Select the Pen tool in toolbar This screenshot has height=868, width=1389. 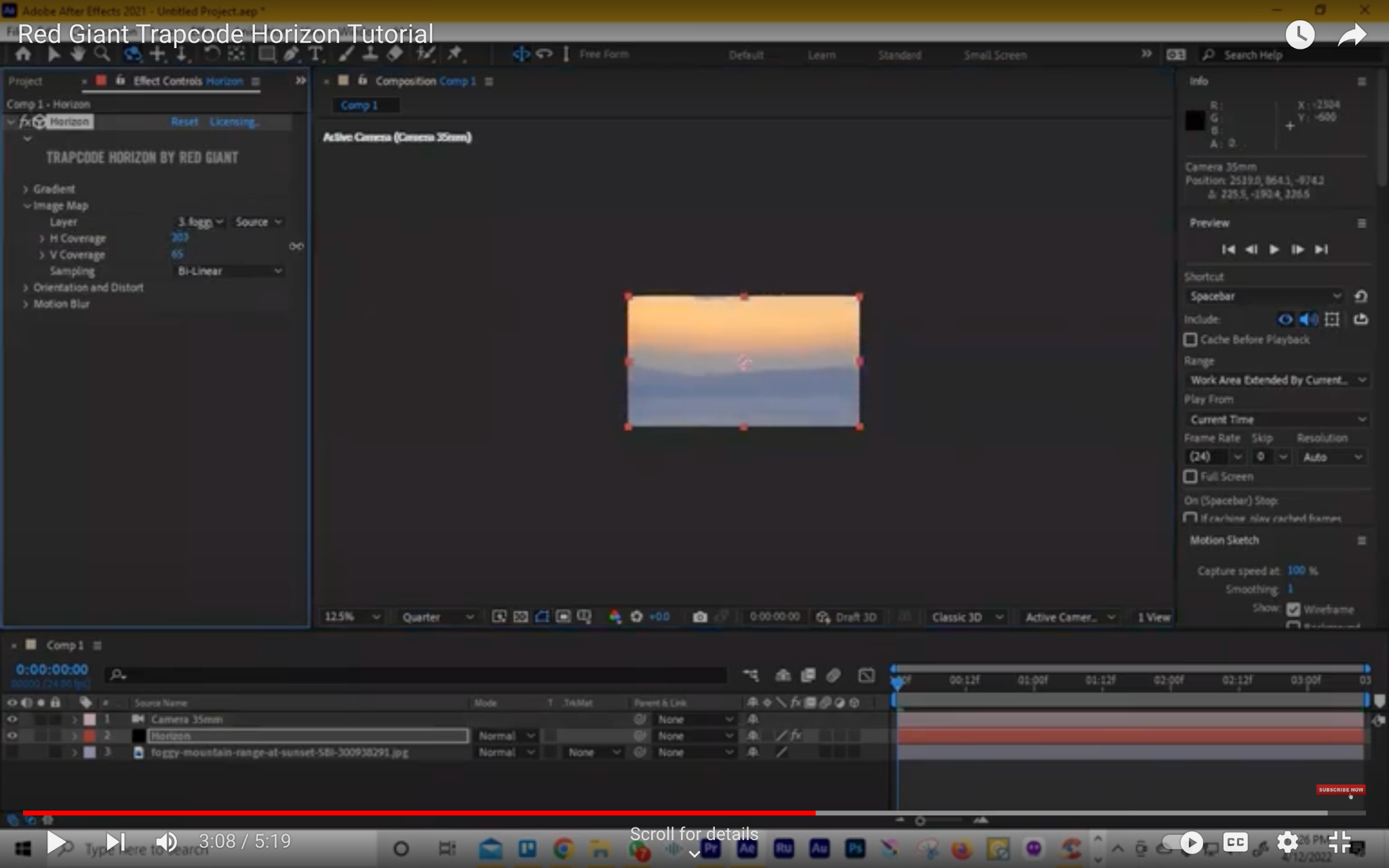[291, 54]
